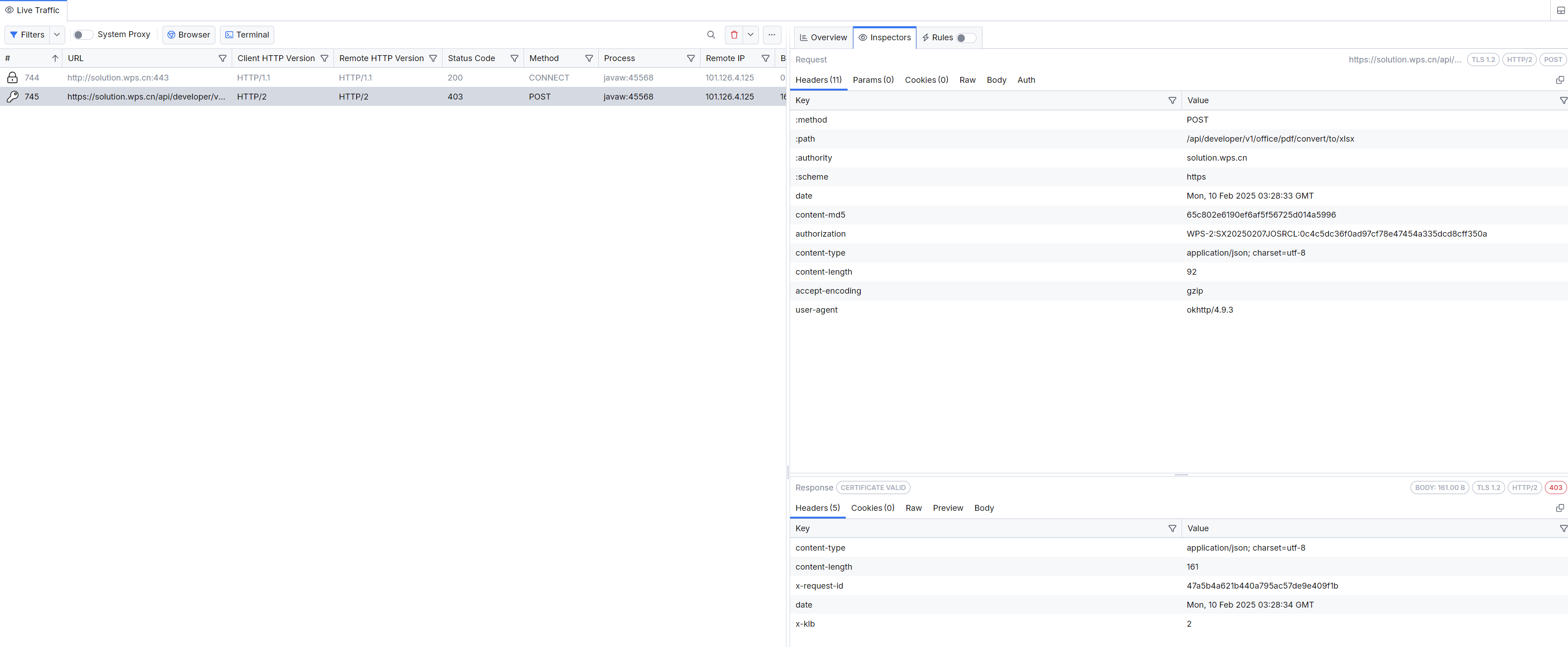The height and width of the screenshot is (647, 1568).
Task: Filter the Status Code column
Action: pos(515,58)
